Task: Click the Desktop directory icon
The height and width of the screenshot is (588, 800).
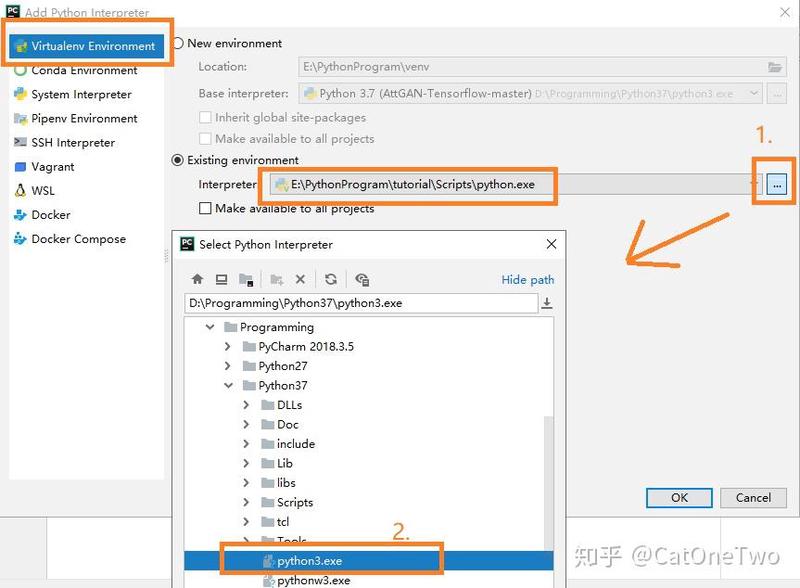Action: (221, 279)
